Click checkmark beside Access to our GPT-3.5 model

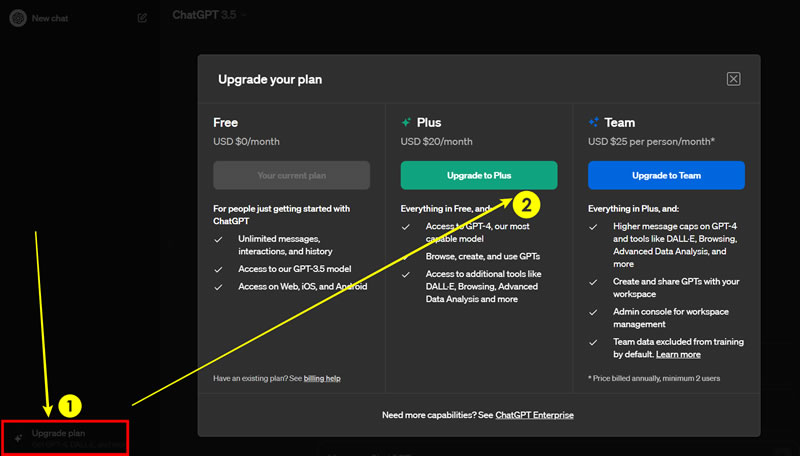[x=218, y=270]
